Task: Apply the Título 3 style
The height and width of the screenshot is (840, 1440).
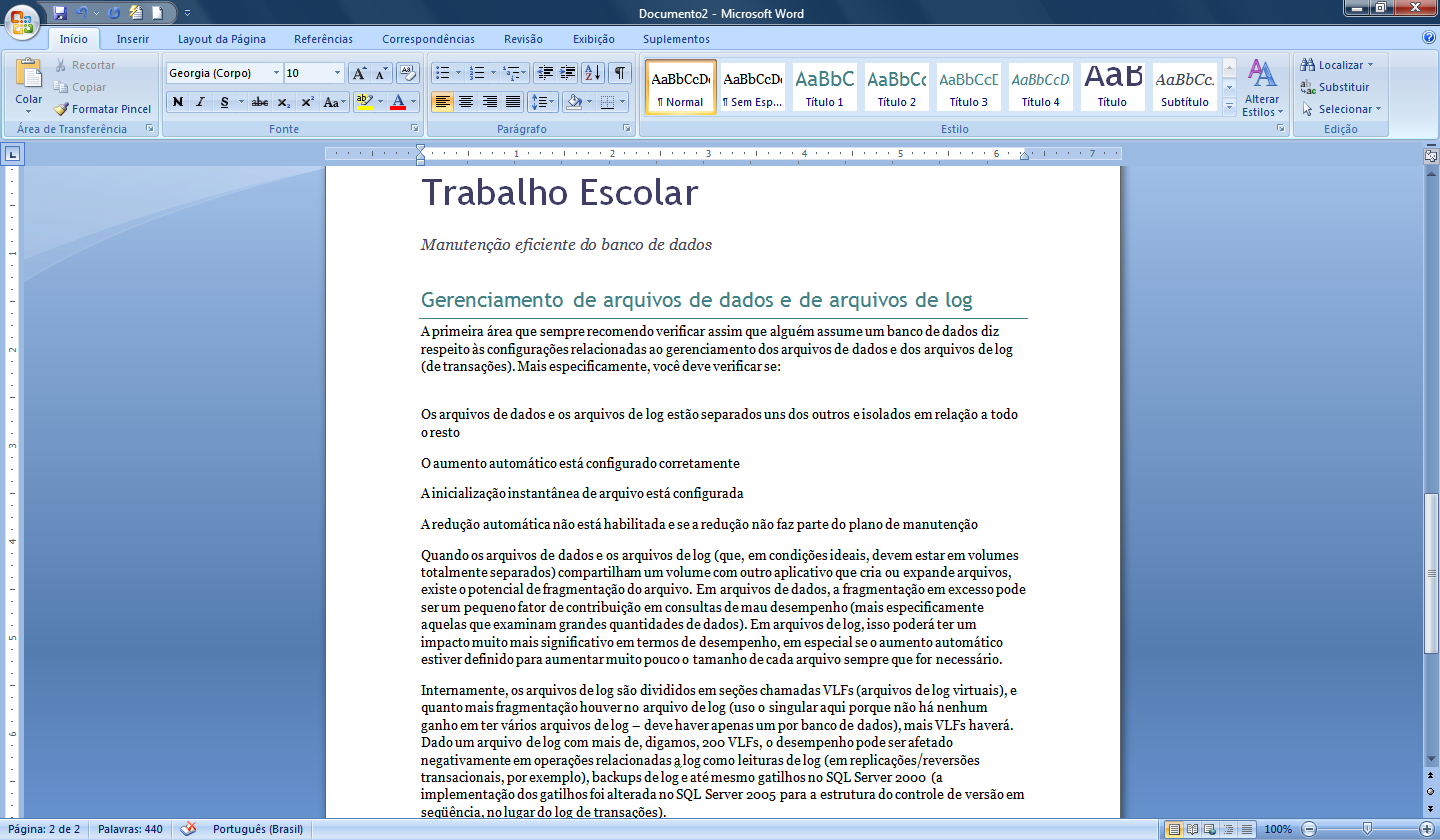Action: click(x=969, y=87)
